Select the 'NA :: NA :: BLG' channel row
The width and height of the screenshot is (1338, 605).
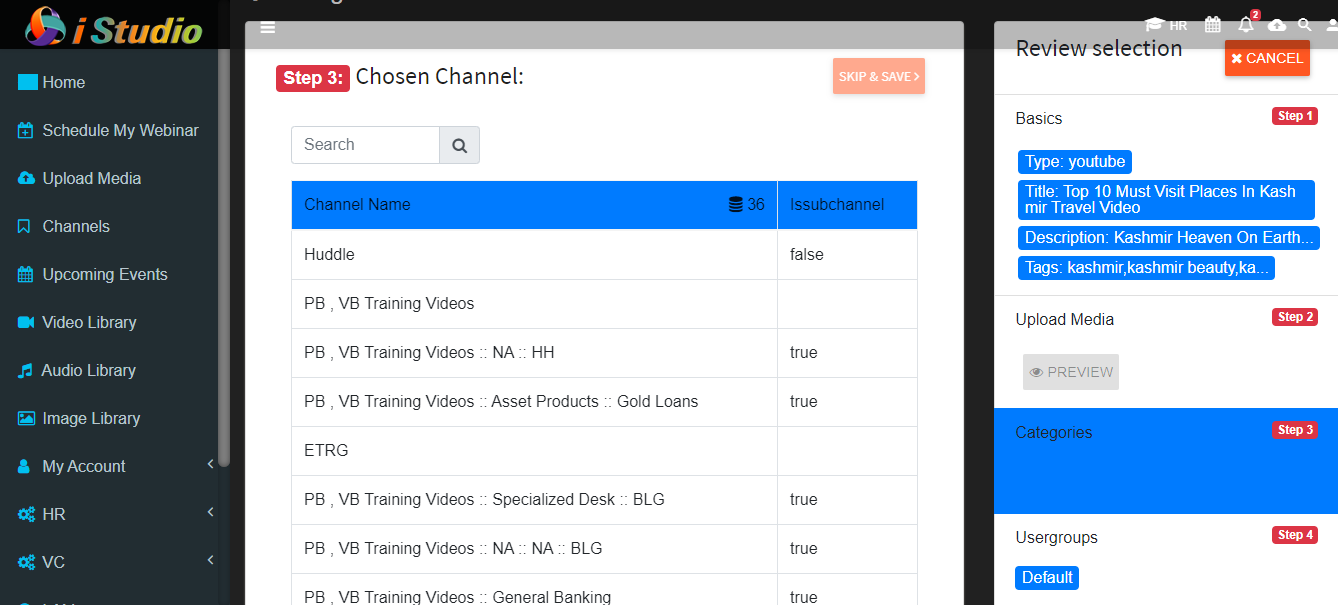click(604, 548)
